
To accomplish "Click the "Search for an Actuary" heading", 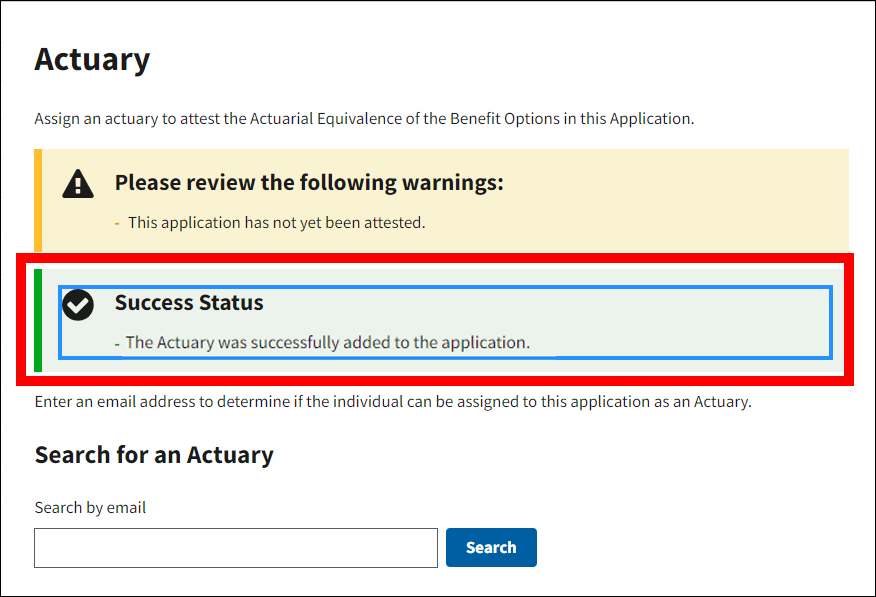I will (154, 455).
